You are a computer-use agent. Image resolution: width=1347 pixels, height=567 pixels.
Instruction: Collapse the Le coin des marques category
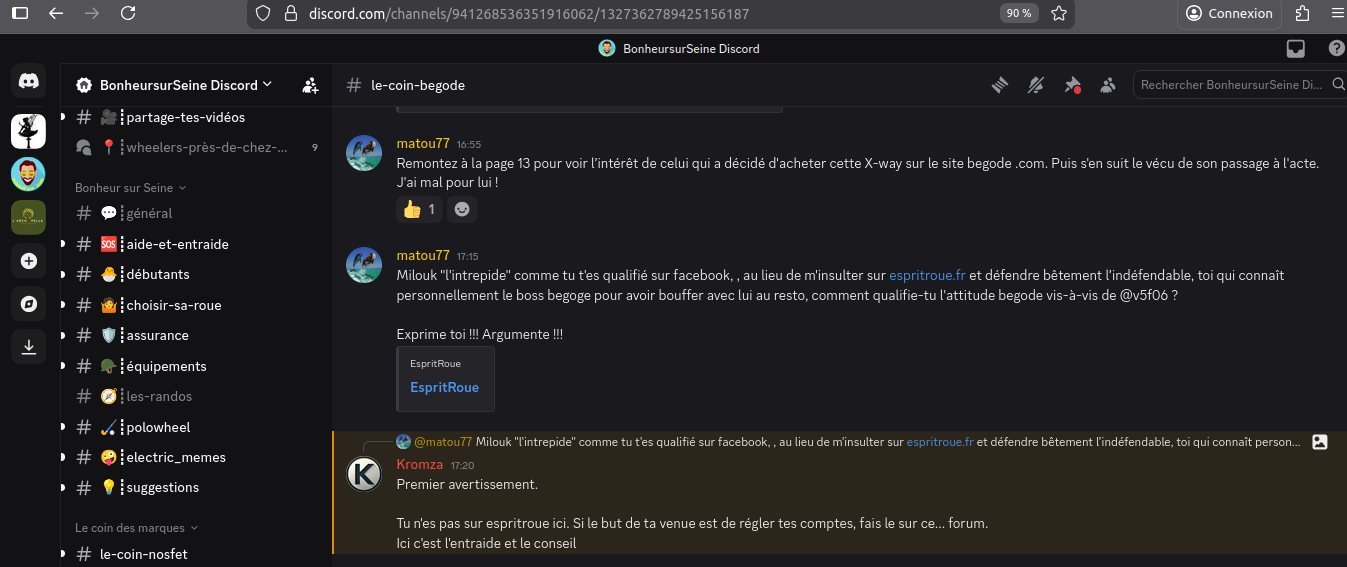click(x=136, y=528)
